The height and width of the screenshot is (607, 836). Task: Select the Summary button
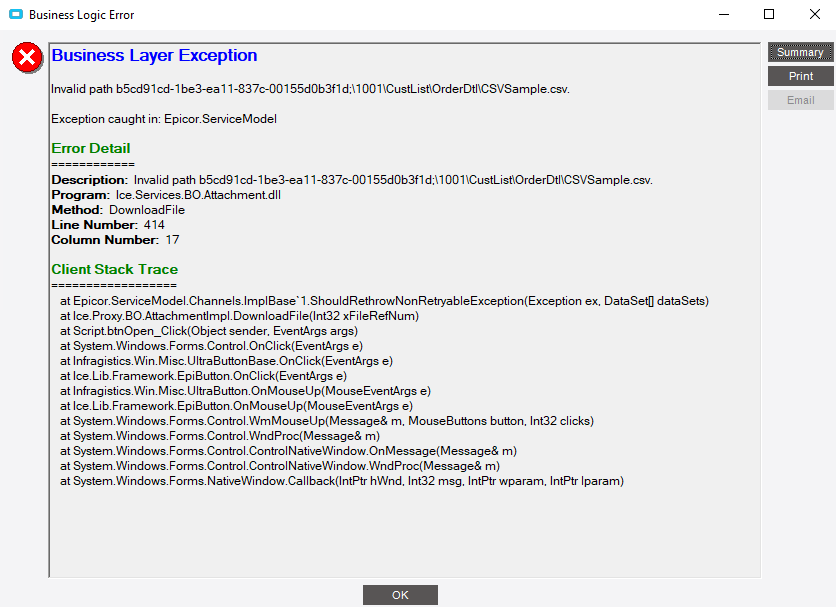tap(800, 51)
